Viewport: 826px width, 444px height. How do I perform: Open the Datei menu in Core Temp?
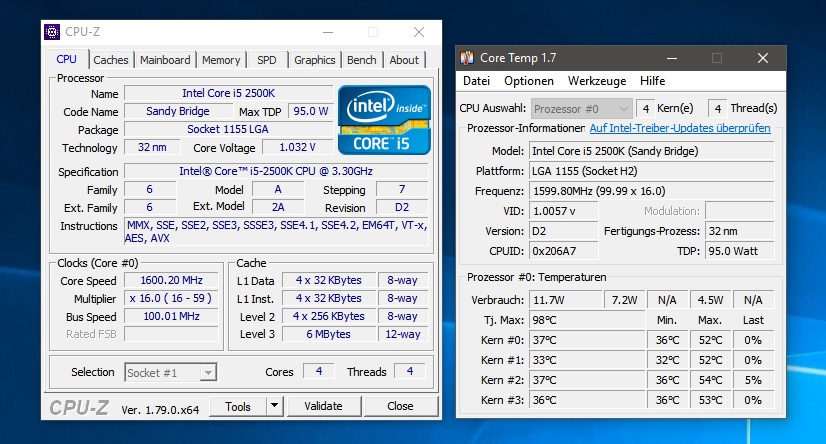tap(476, 81)
